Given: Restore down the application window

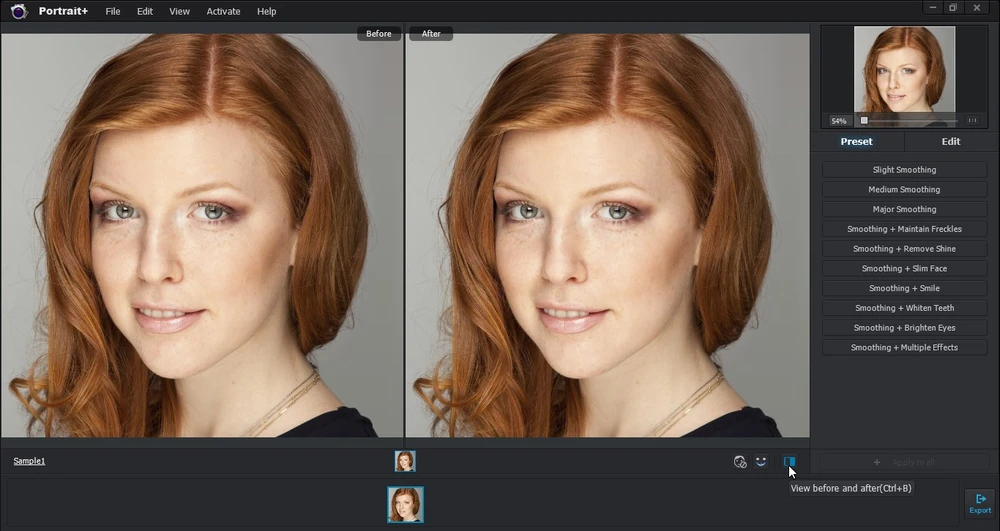Looking at the screenshot, I should [953, 8].
